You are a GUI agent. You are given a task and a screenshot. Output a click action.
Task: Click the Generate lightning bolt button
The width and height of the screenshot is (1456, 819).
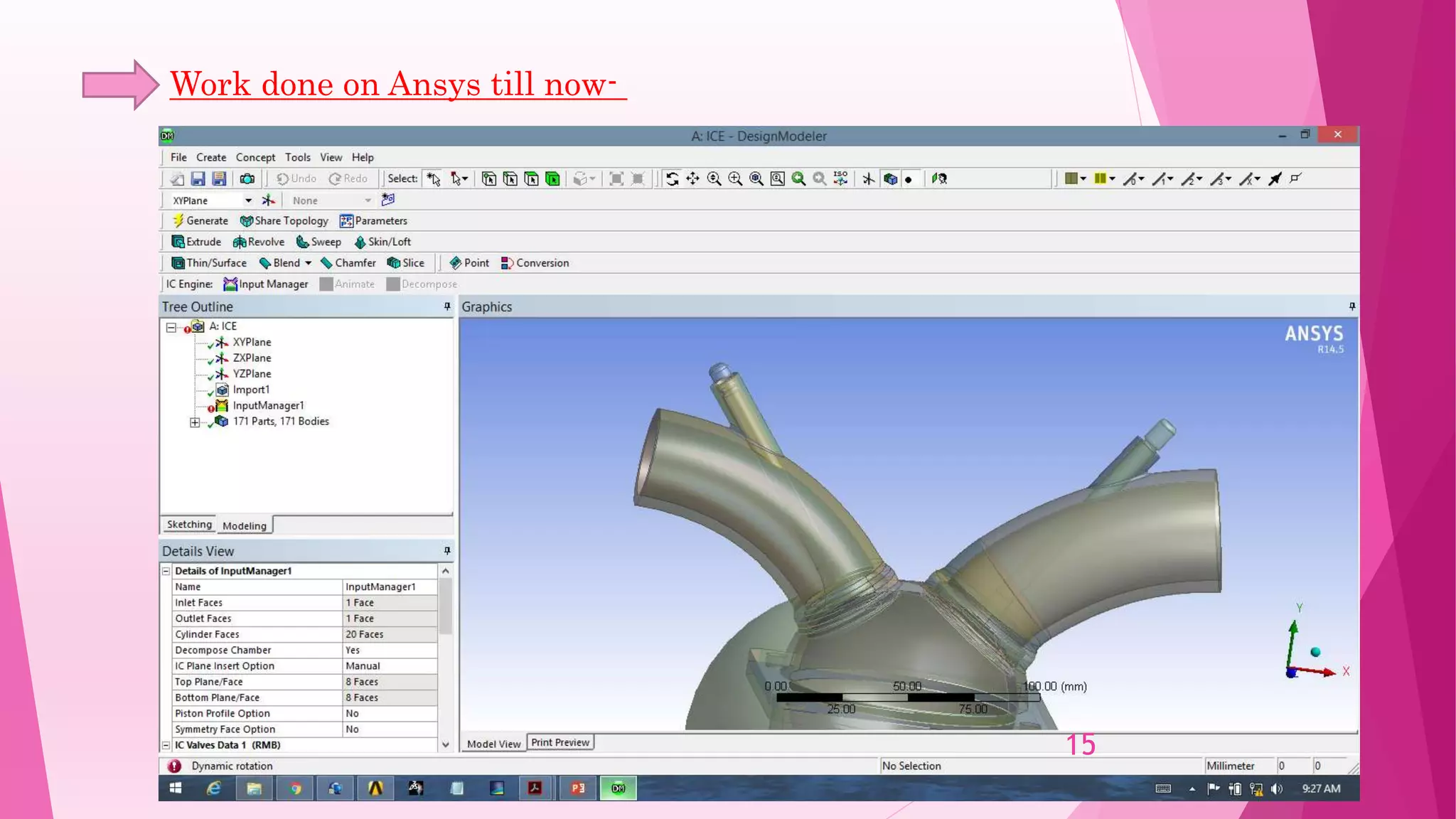200,221
